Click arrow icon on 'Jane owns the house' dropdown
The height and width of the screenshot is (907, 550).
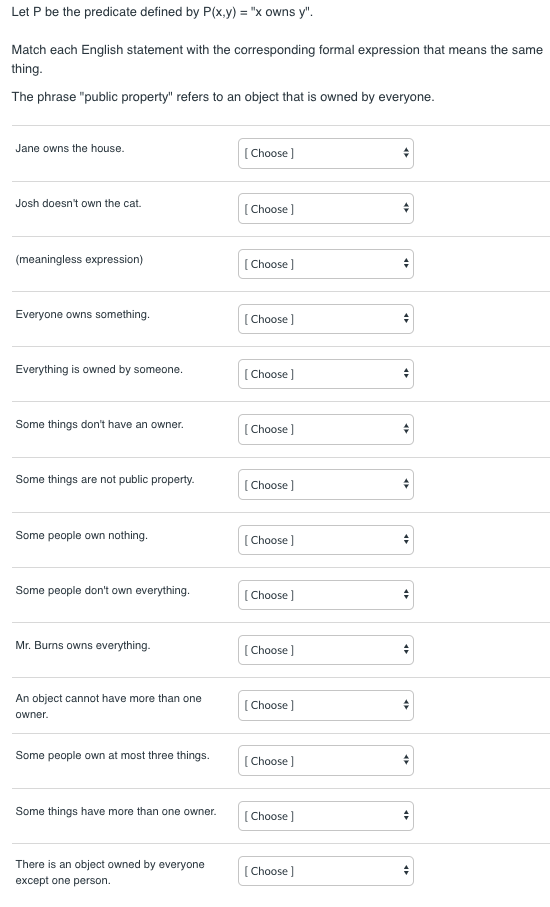coord(406,153)
